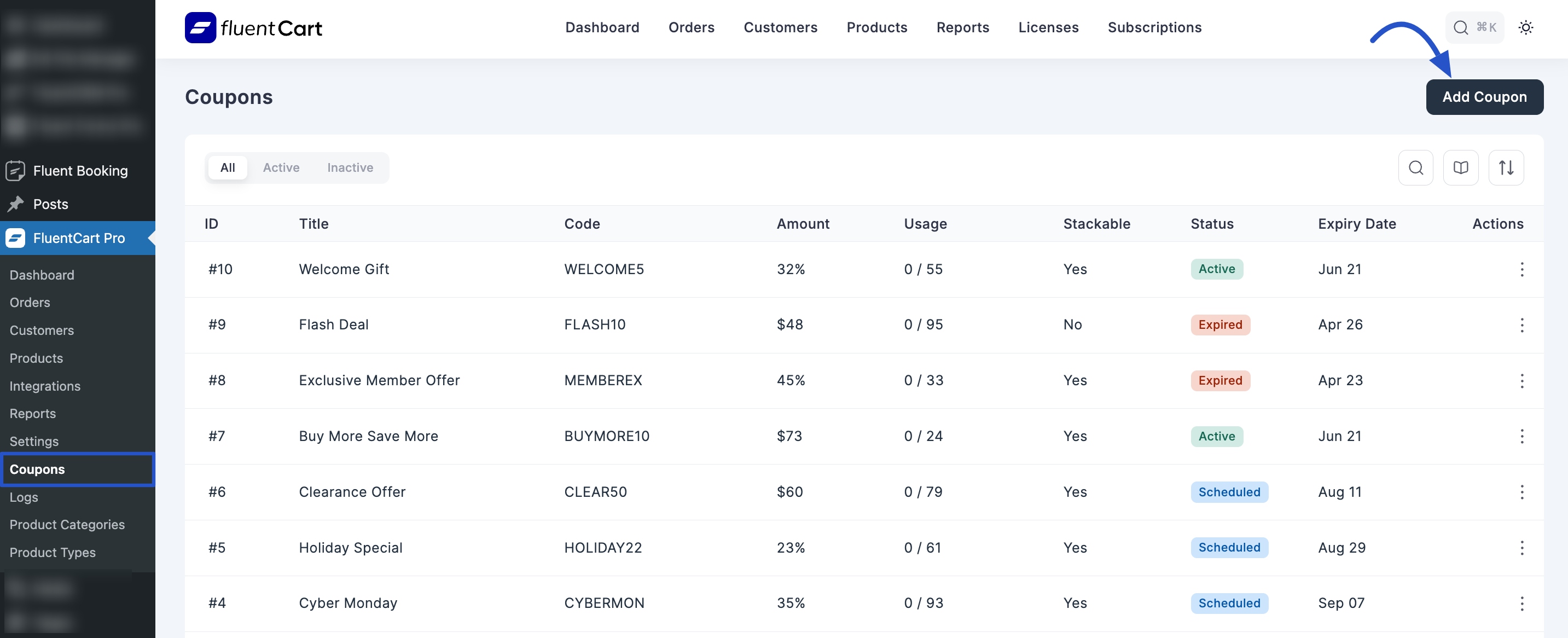
Task: Open the table search magnifier icon
Action: pyautogui.click(x=1415, y=167)
